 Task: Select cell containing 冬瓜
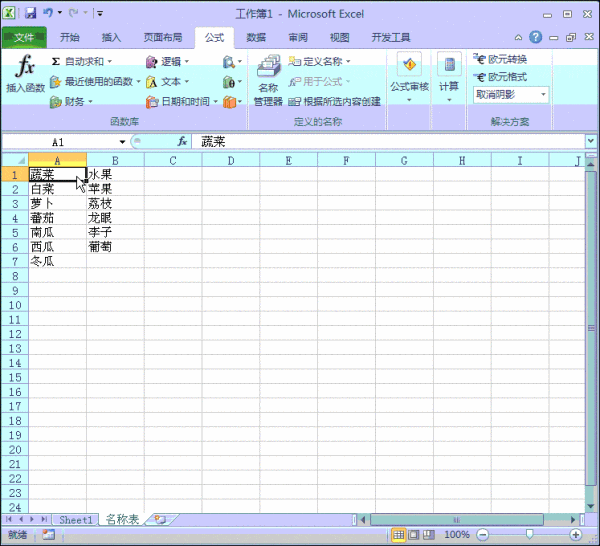pyautogui.click(x=57, y=261)
